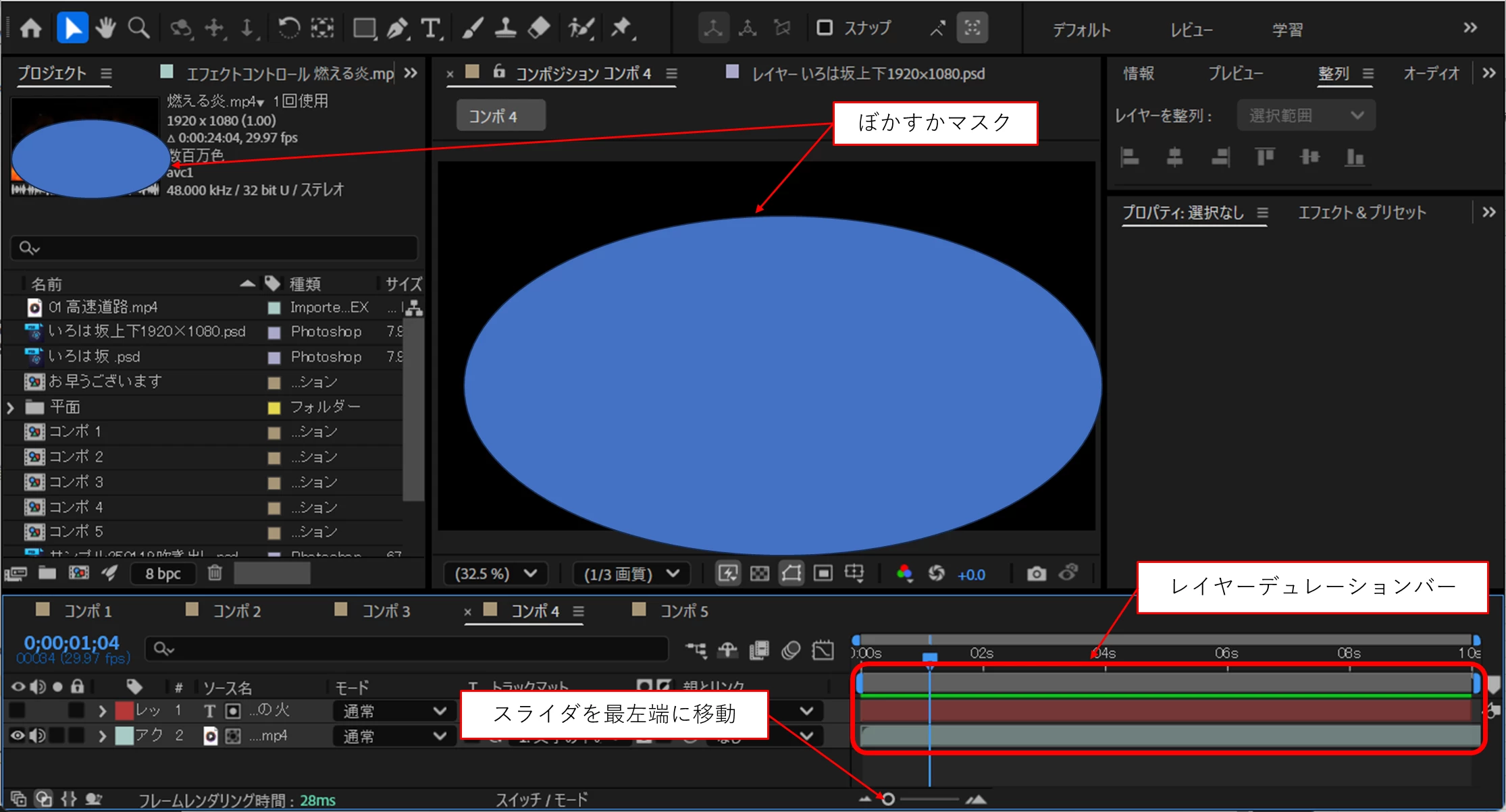Switch to 学習 workspace
1506x812 pixels.
tap(1287, 30)
